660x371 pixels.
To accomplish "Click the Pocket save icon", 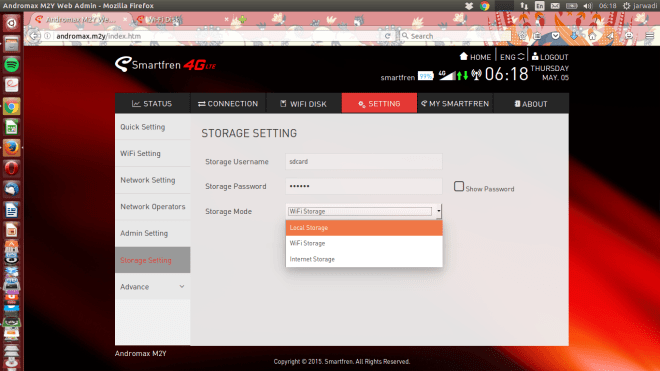I will click(556, 36).
